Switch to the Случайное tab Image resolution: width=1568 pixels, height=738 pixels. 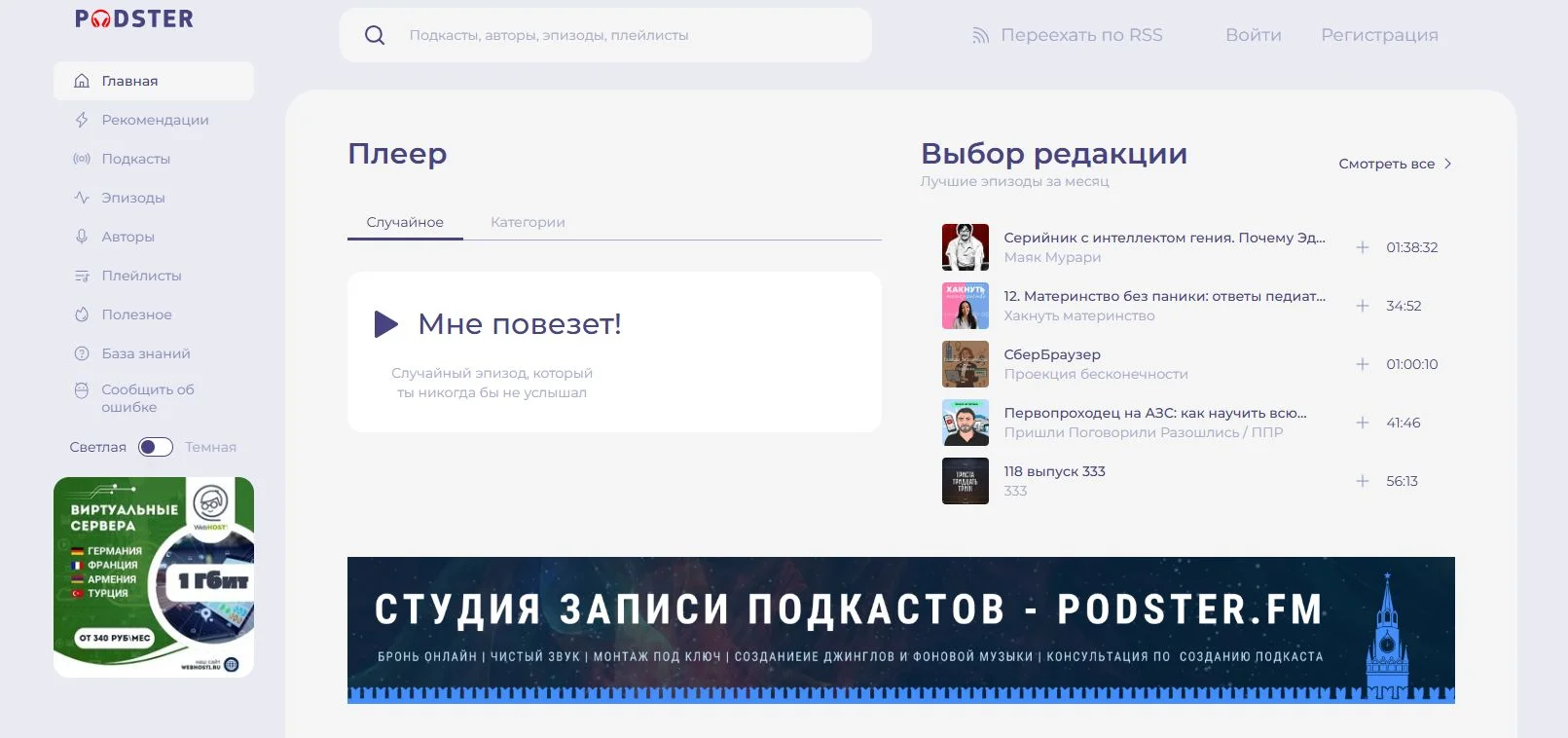pos(405,222)
